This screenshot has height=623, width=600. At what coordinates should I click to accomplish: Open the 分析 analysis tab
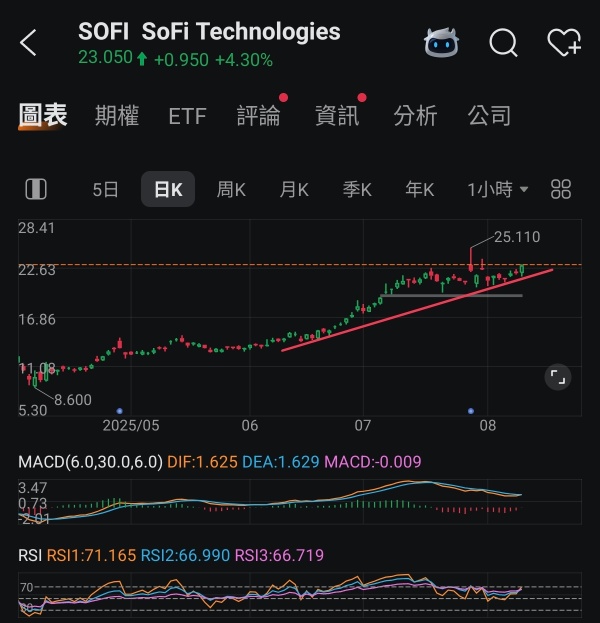(415, 116)
